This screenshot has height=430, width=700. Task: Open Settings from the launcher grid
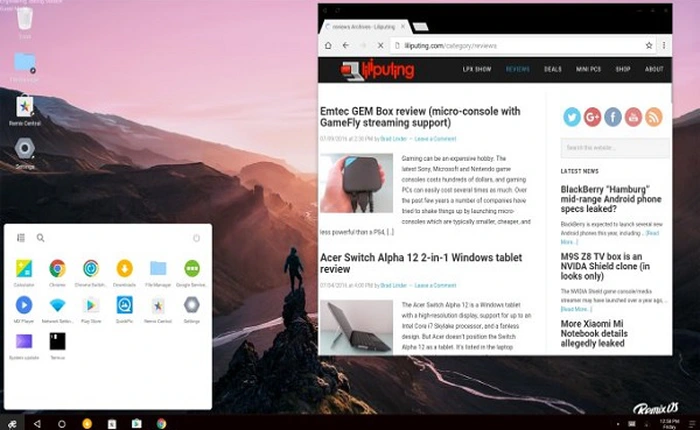click(x=192, y=305)
